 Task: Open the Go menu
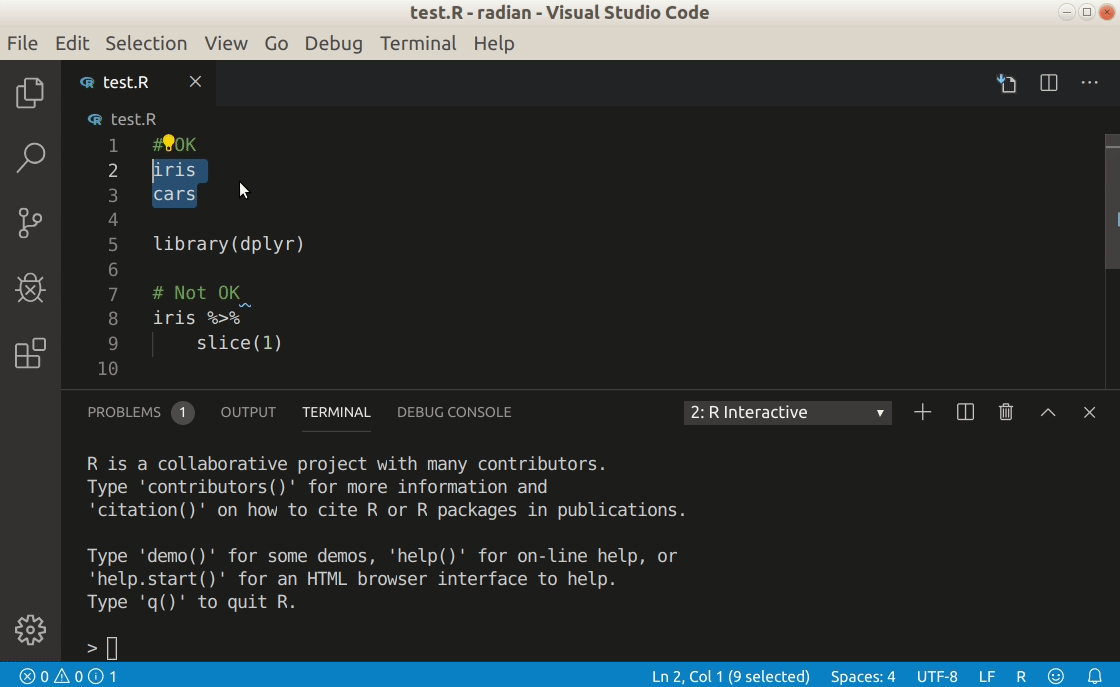(x=276, y=44)
